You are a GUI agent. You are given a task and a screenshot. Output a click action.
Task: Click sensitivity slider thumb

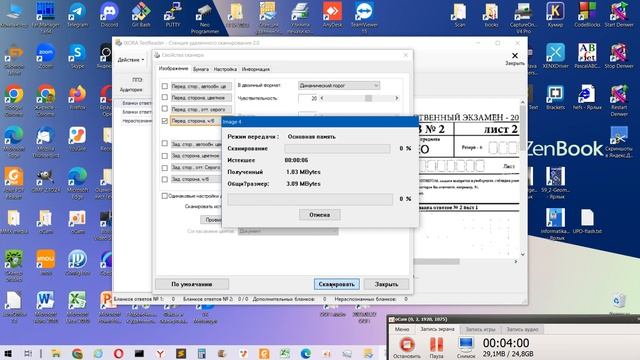[368, 98]
